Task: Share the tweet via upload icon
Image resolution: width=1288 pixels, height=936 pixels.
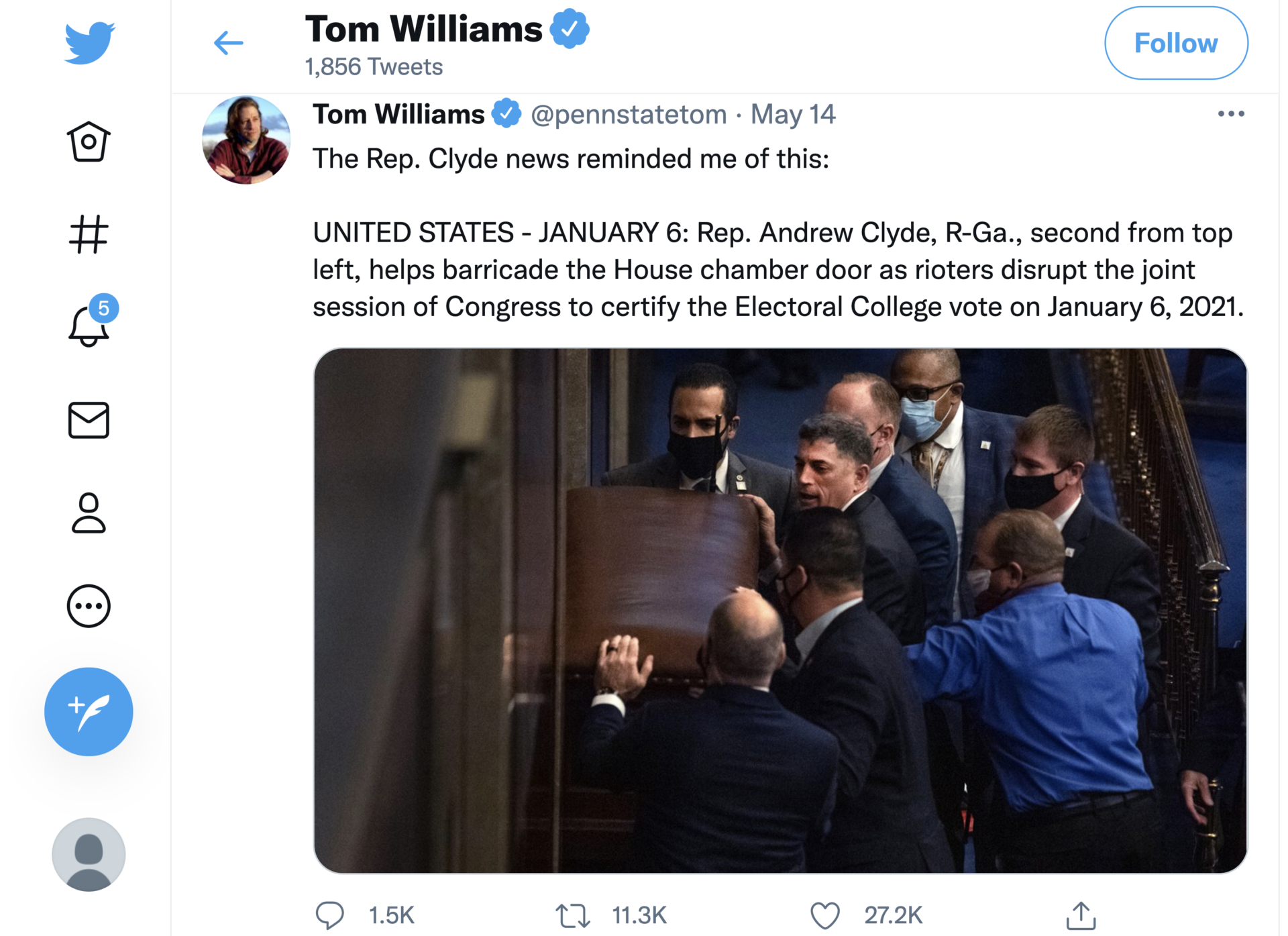Action: (x=1081, y=915)
